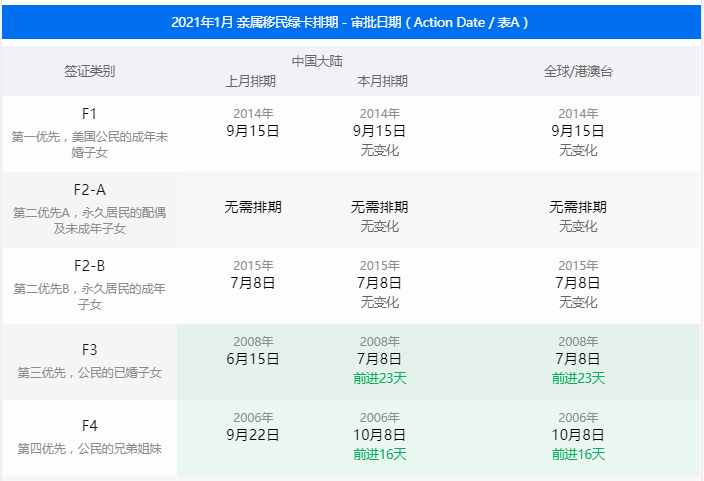The height and width of the screenshot is (481, 704).
Task: Click F4 global 前进16天 text
Action: click(x=578, y=454)
